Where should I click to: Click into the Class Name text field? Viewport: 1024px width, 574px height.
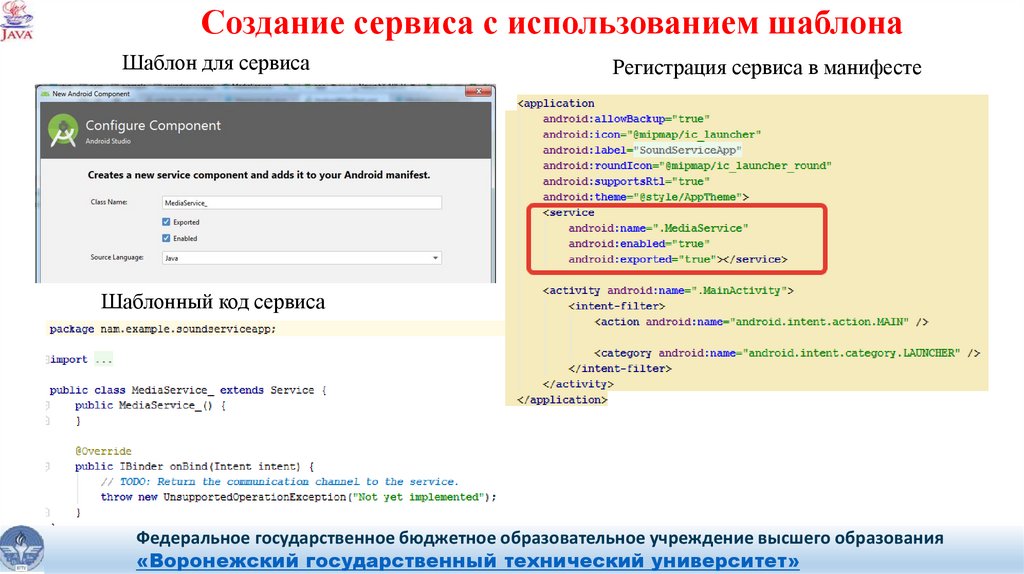(300, 203)
